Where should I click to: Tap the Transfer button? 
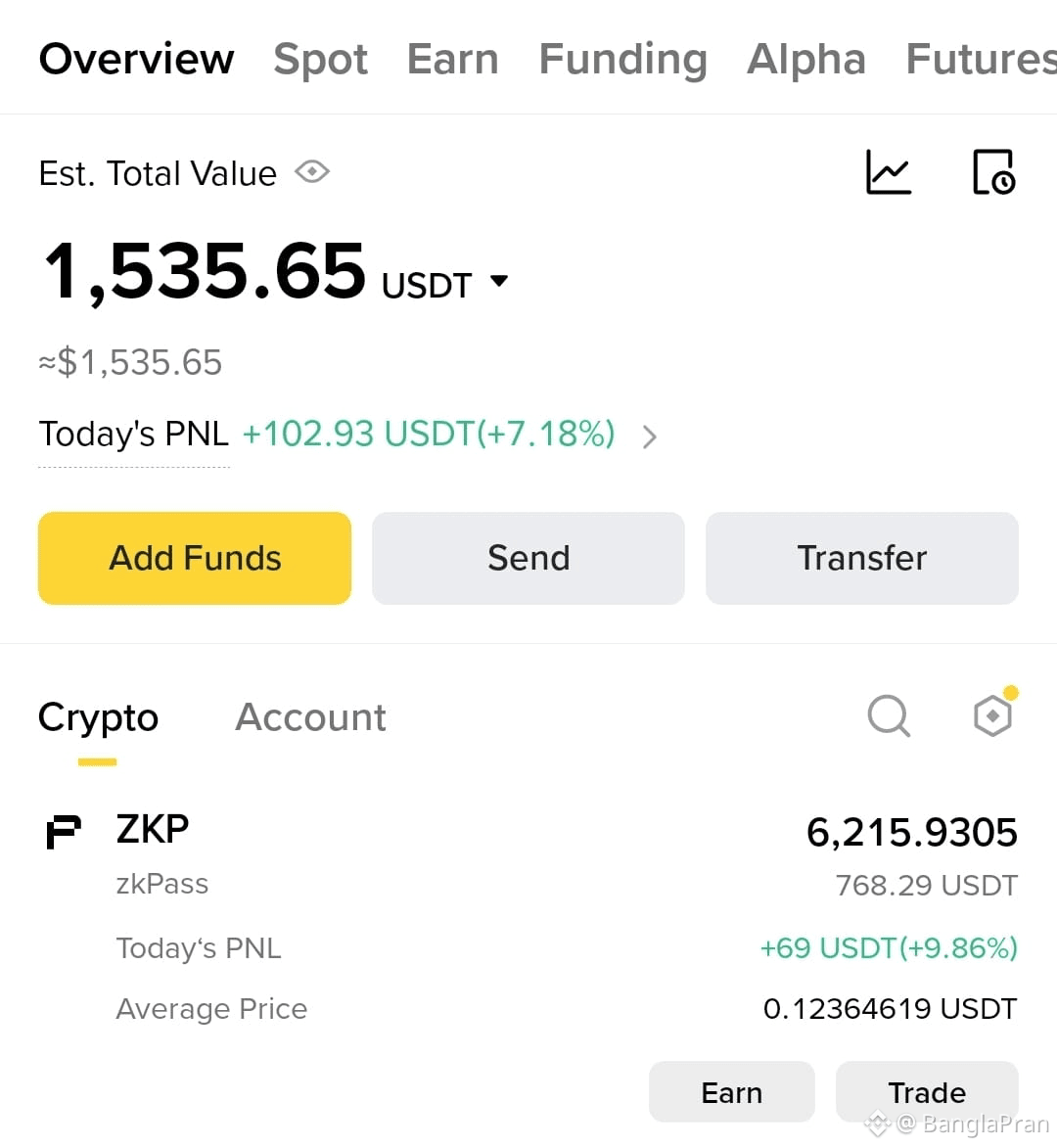click(862, 558)
